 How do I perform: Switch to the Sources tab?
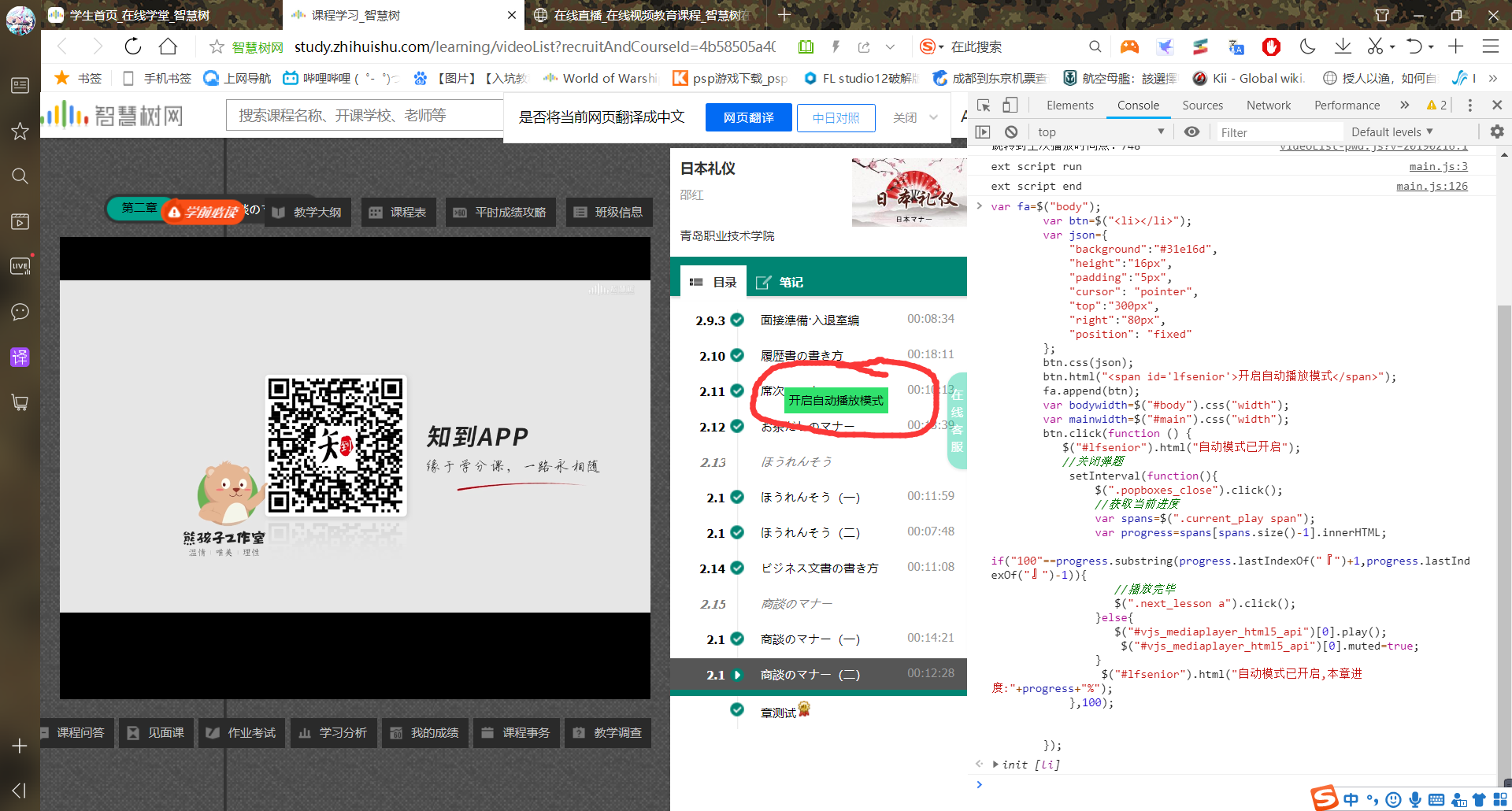click(1203, 105)
